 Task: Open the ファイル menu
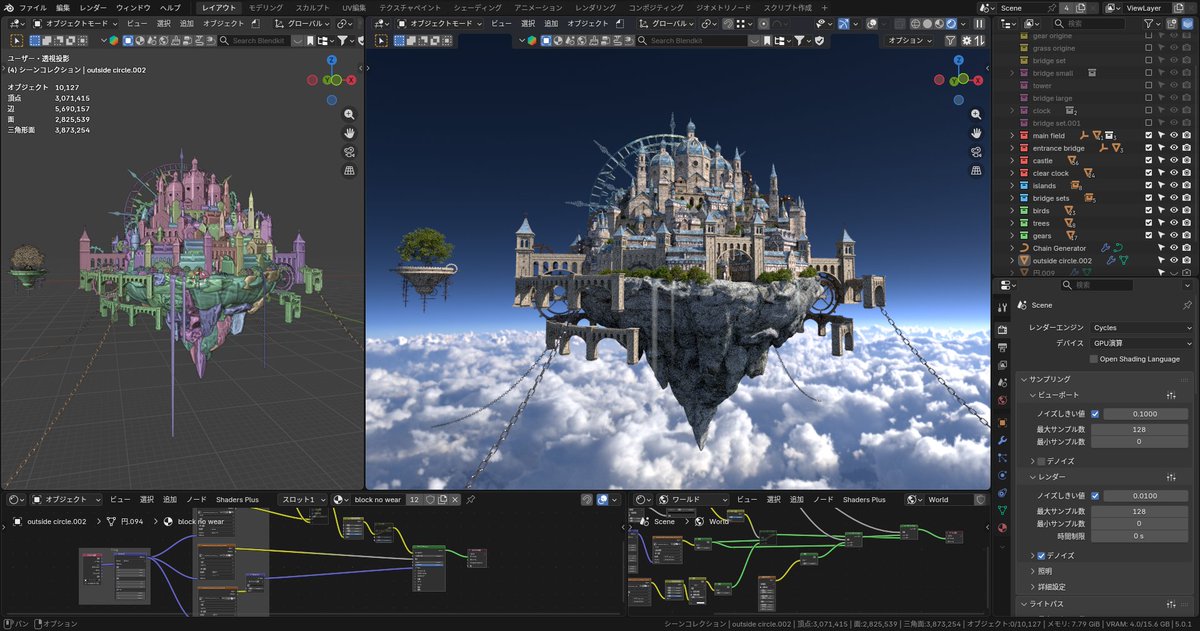point(33,7)
